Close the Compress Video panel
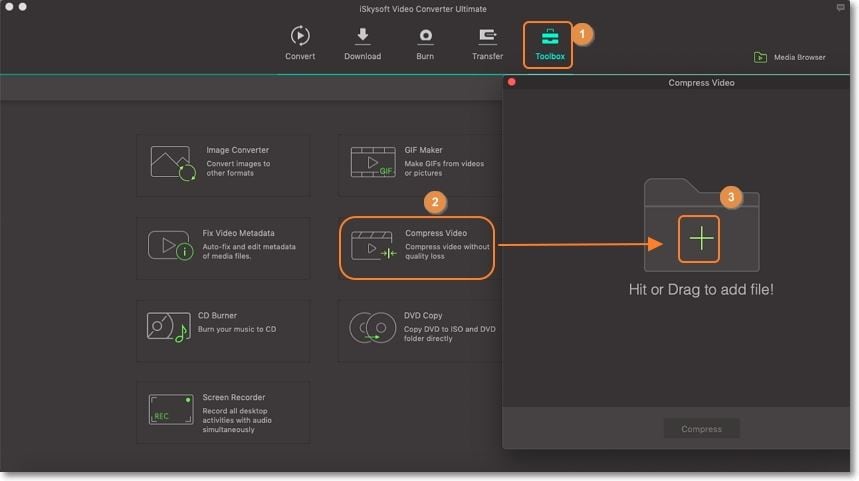This screenshot has width=859, height=481. coord(512,82)
